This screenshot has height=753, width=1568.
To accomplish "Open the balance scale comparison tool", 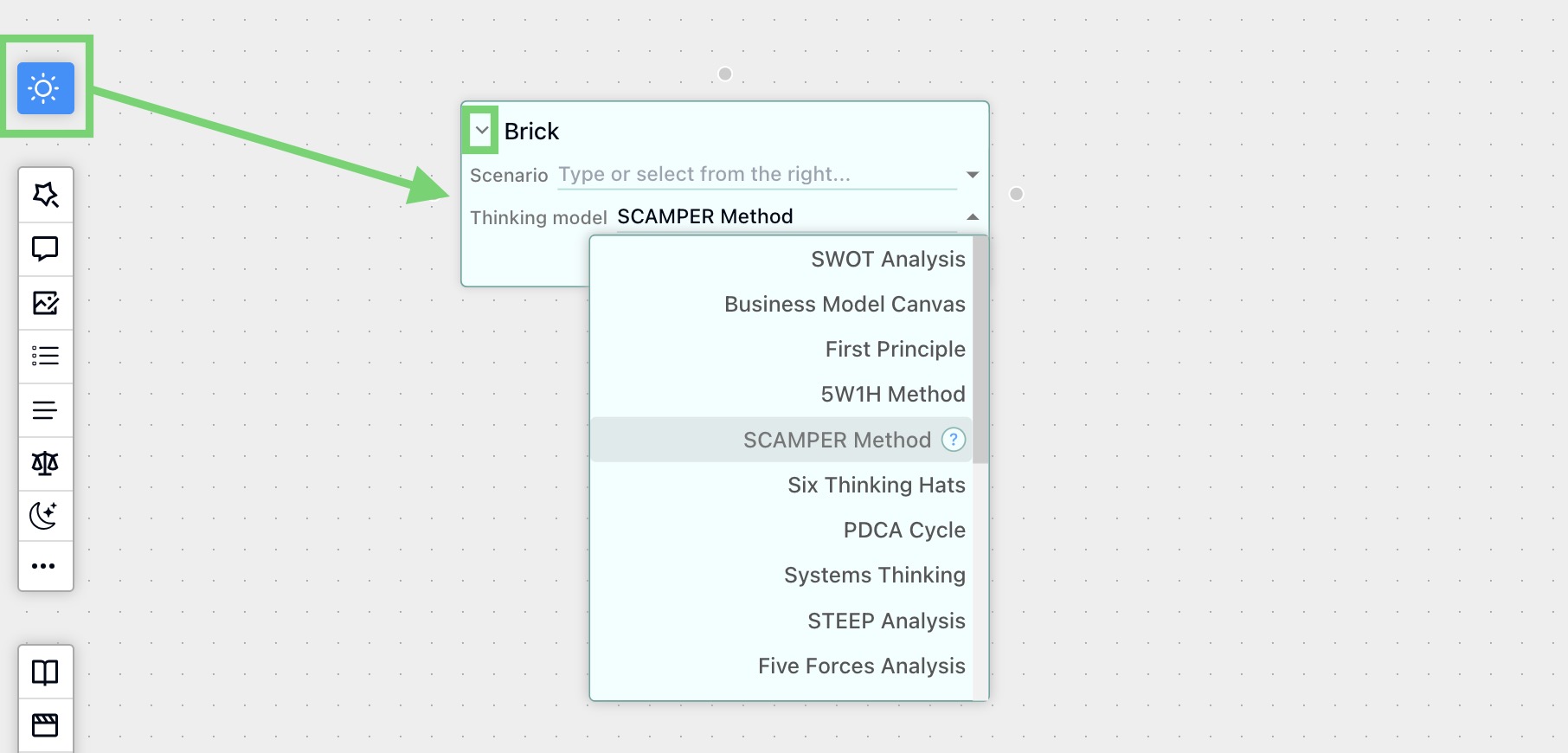I will point(45,463).
